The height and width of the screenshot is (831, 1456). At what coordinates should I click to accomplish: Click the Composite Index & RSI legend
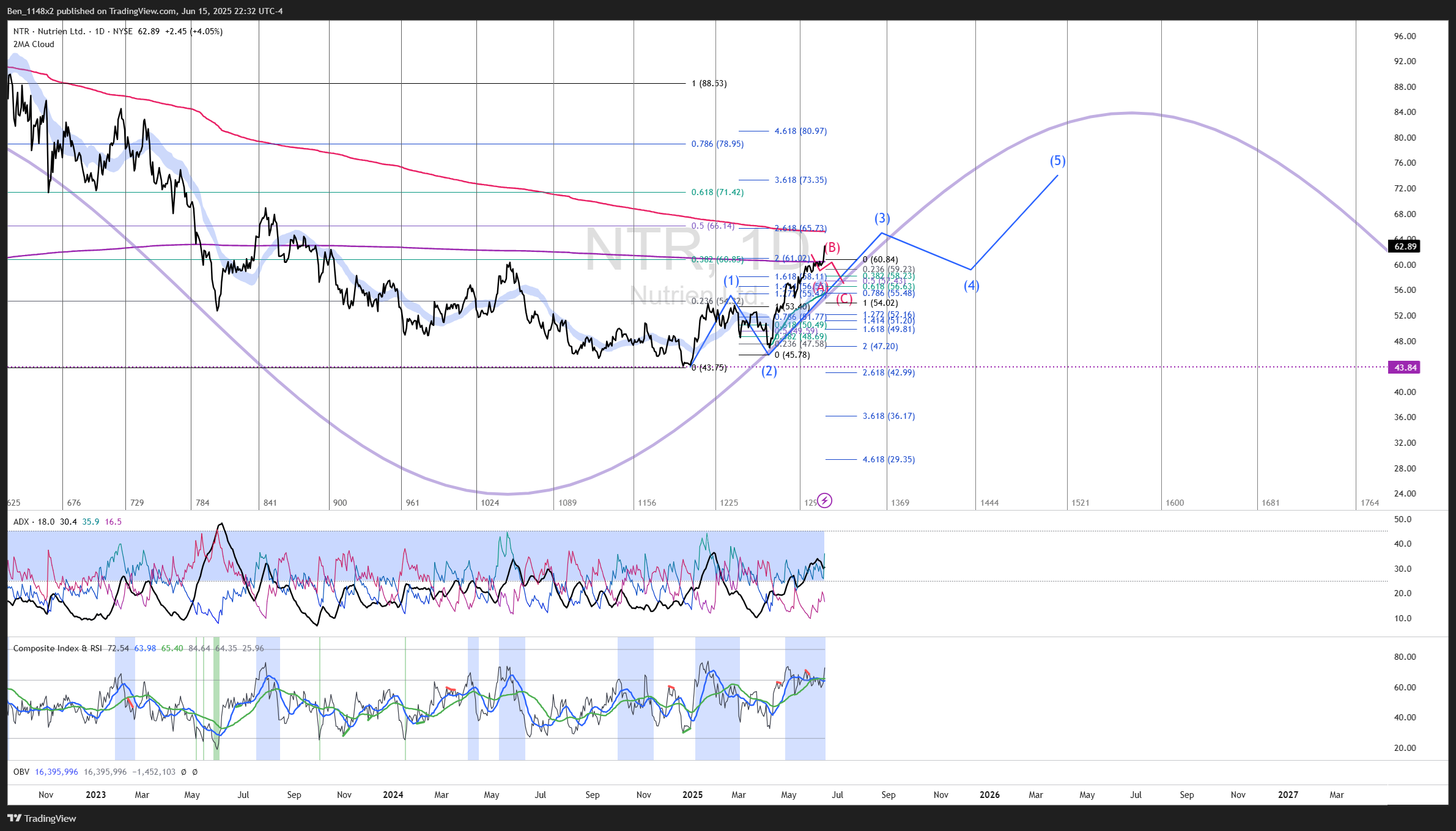57,648
